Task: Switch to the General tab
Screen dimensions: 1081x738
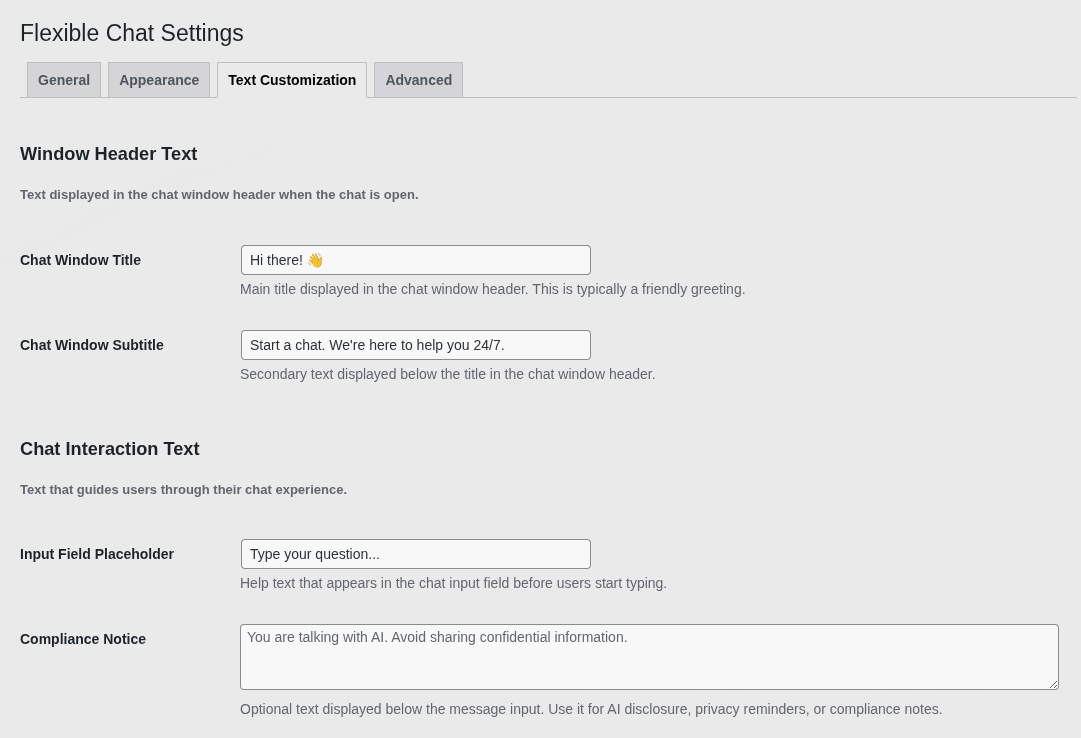Action: 63,80
